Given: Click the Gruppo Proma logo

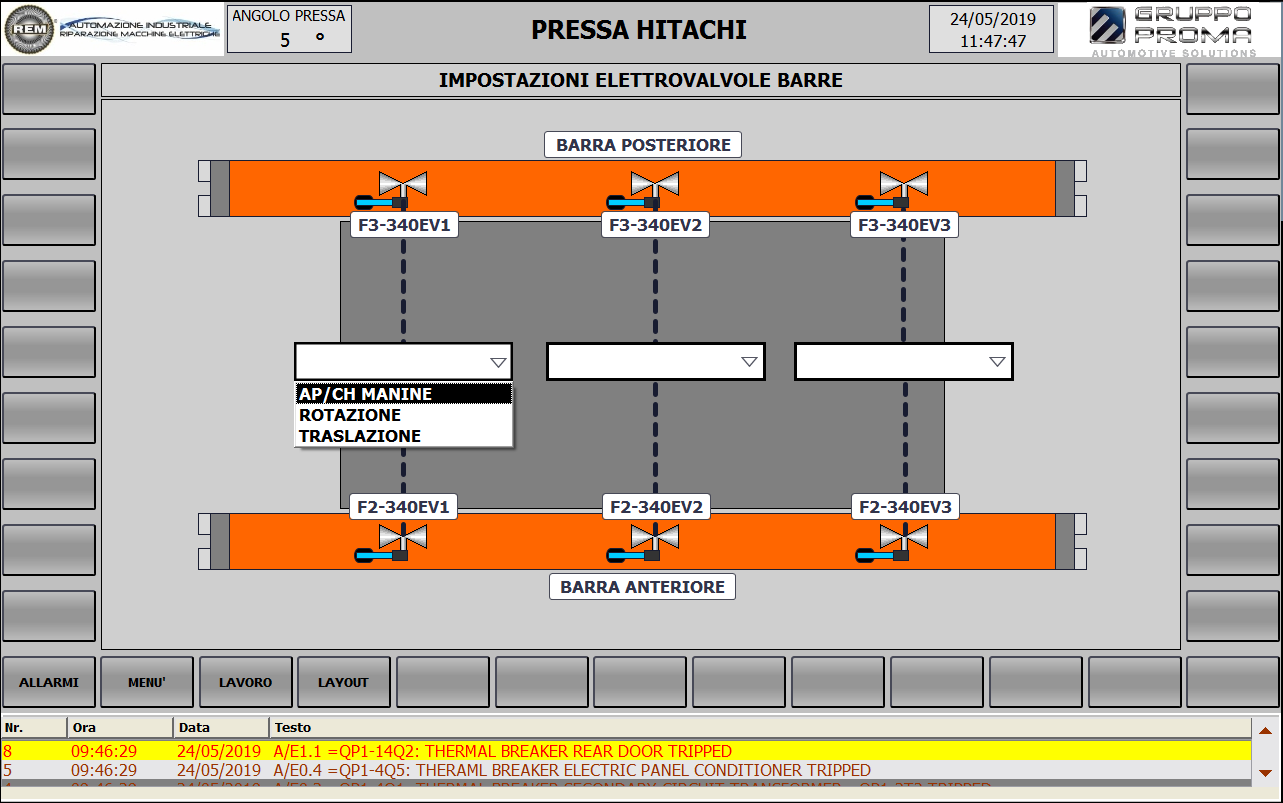Looking at the screenshot, I should [x=1171, y=30].
